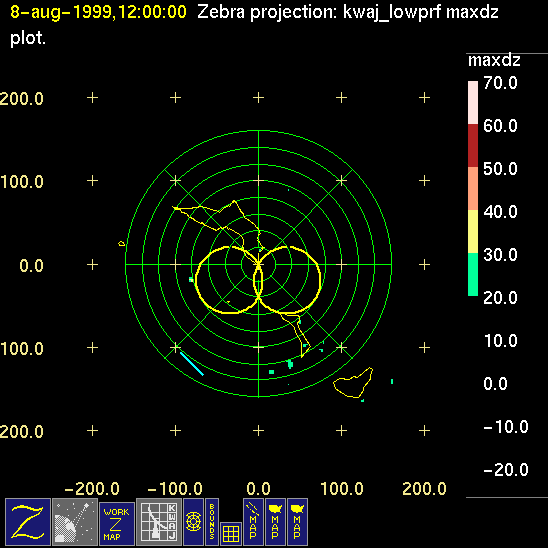
Task: Click the large yellow Z Zebra icon
Action: tap(28, 522)
